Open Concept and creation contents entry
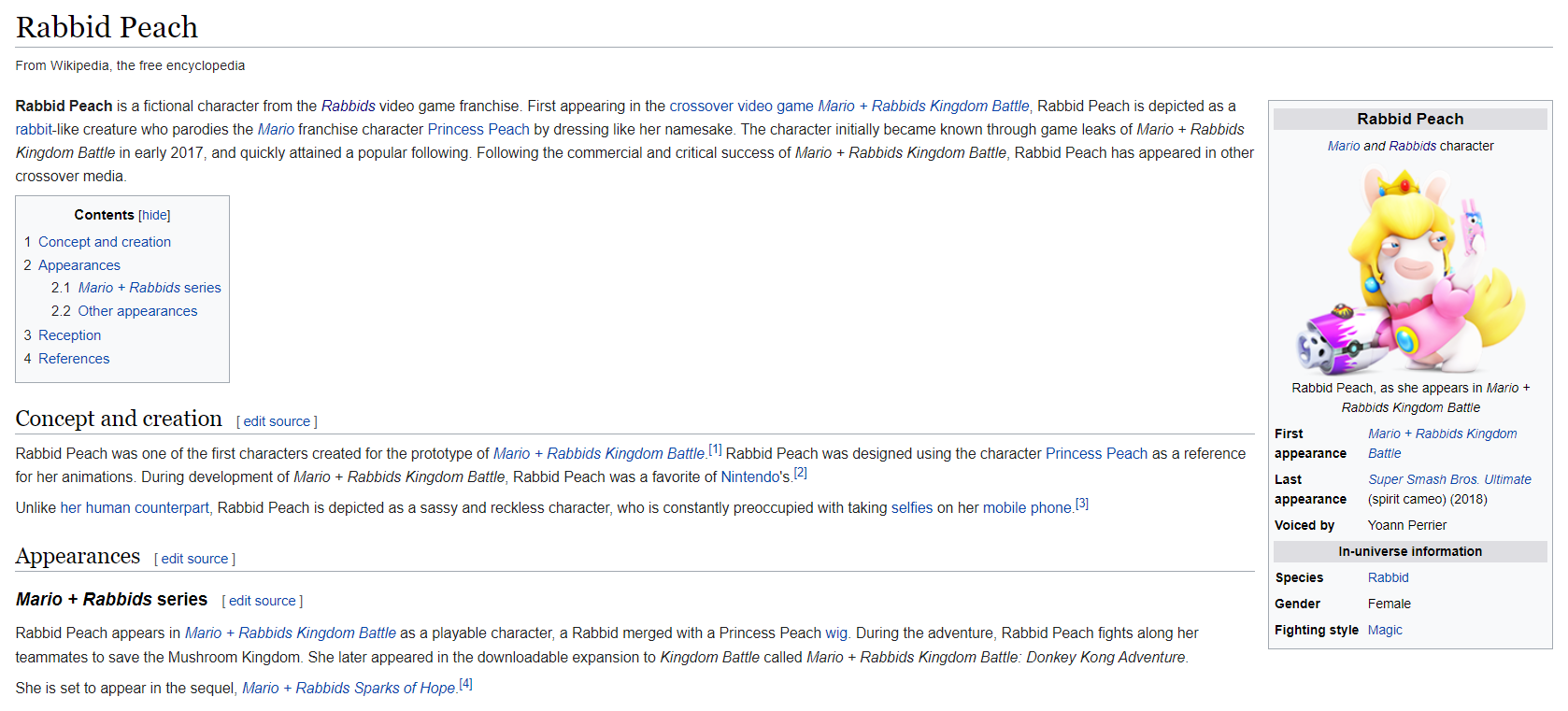The image size is (1568, 711). [105, 242]
